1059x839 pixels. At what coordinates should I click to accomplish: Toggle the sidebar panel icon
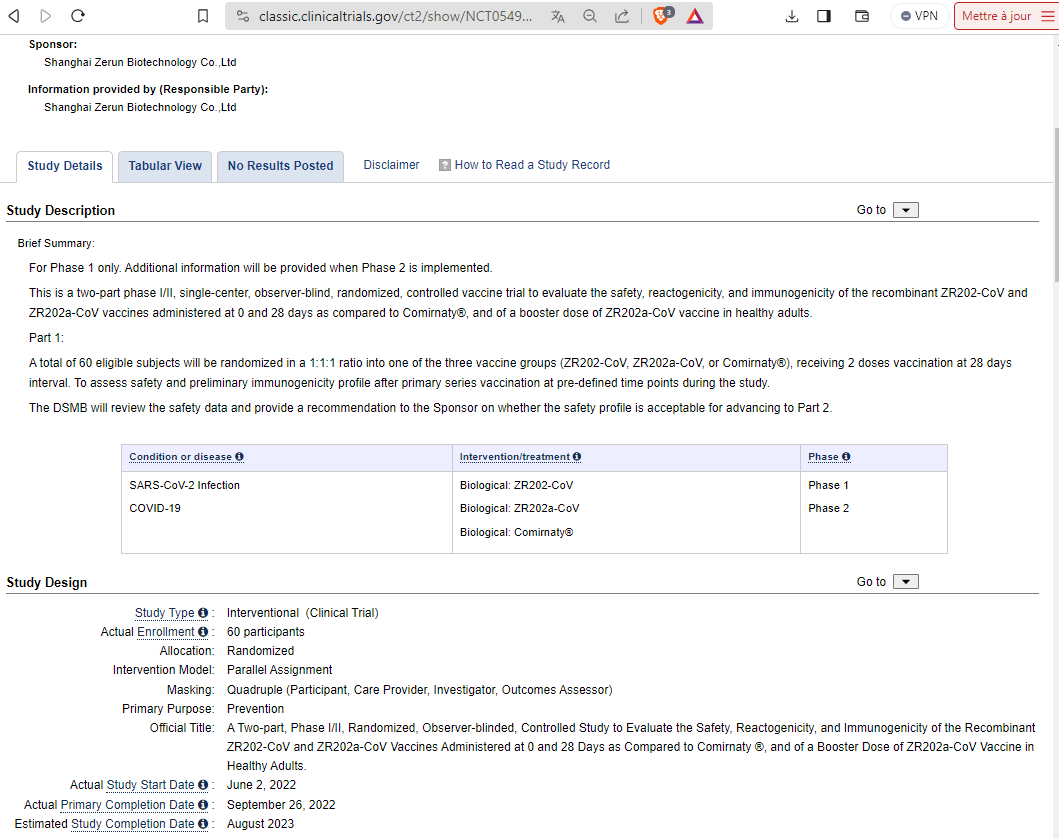click(x=824, y=16)
